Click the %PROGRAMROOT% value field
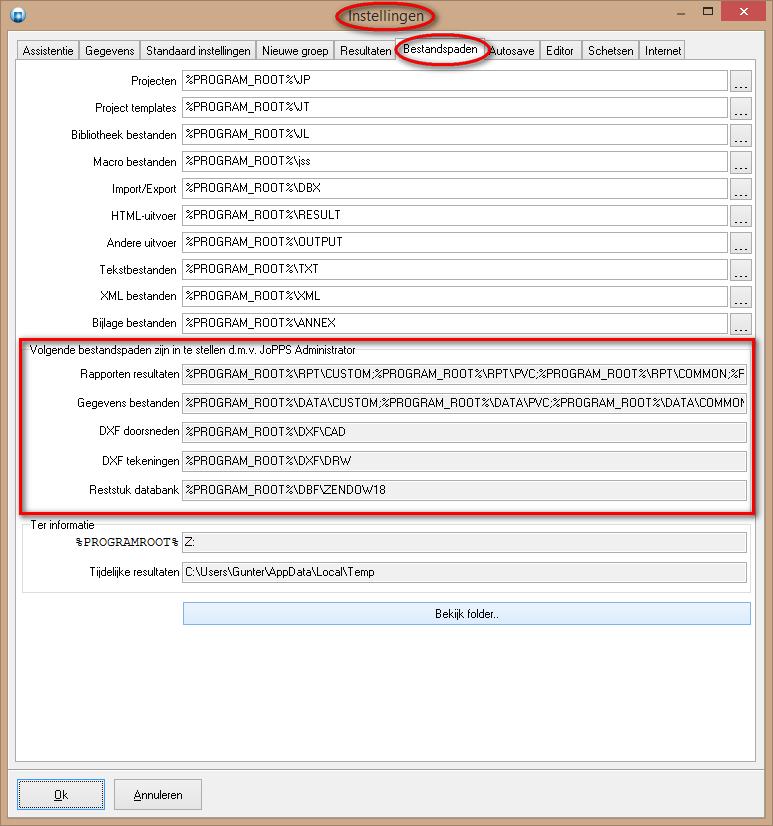This screenshot has width=773, height=826. [464, 543]
